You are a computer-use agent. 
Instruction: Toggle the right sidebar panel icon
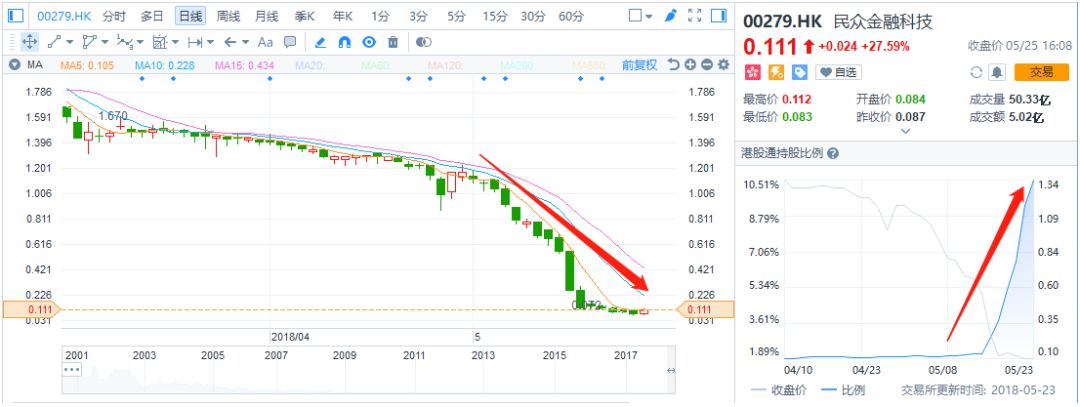pos(719,15)
